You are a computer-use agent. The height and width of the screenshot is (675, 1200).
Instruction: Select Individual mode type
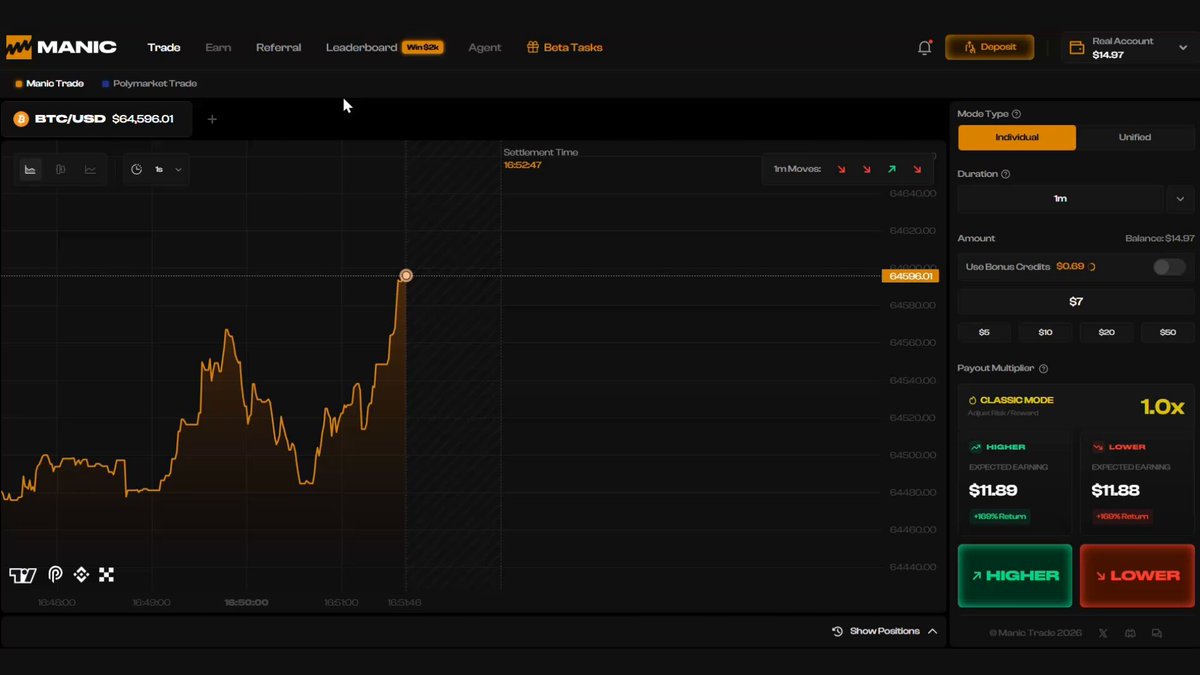tap(1017, 138)
